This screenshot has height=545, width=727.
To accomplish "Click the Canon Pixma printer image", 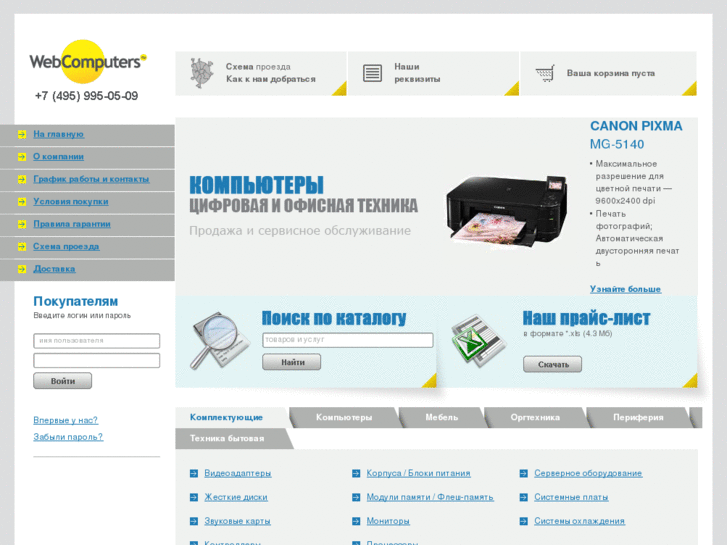I will 506,210.
